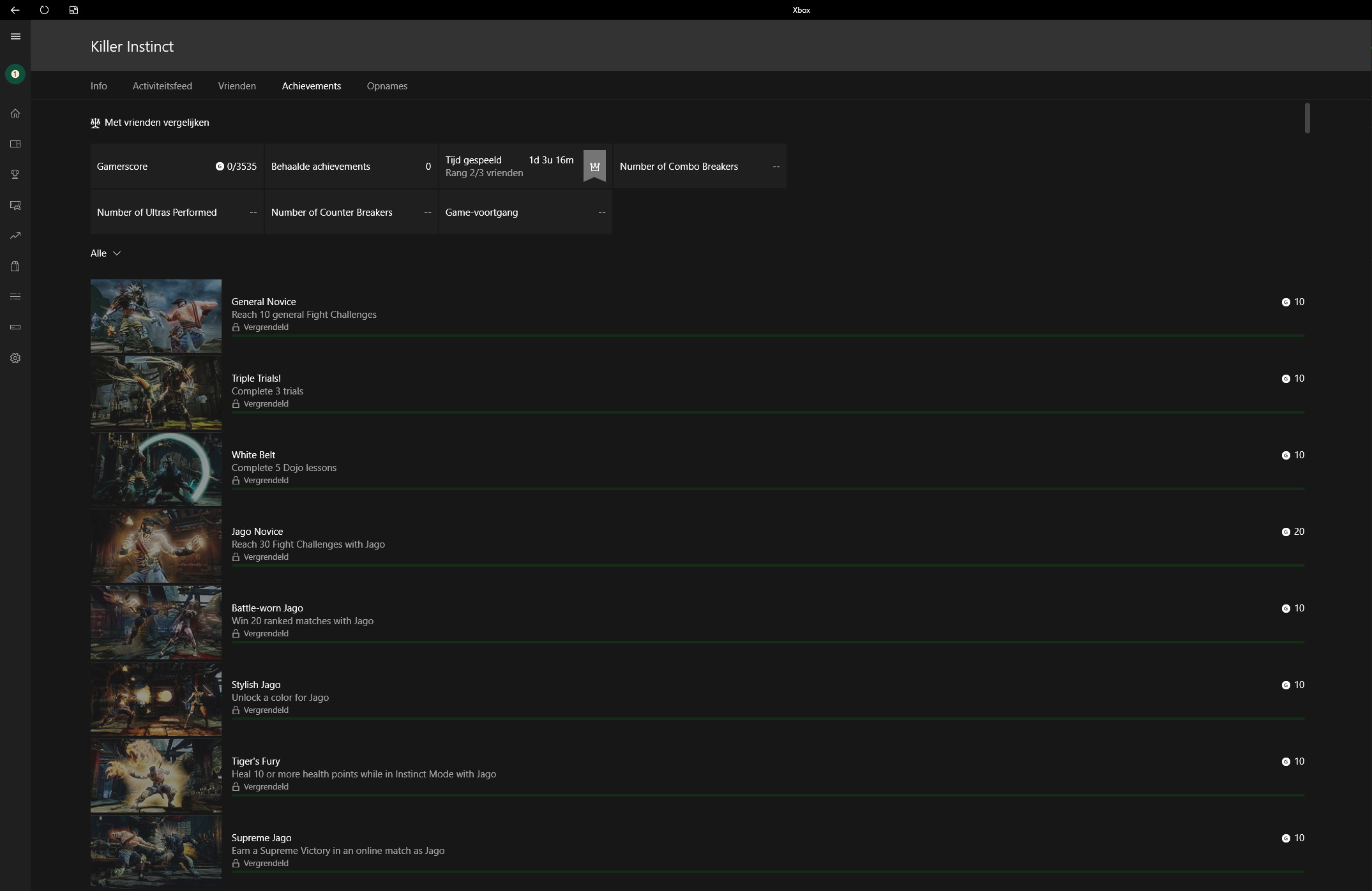Click the snap window icon in title bar
The image size is (1372, 891).
[73, 10]
